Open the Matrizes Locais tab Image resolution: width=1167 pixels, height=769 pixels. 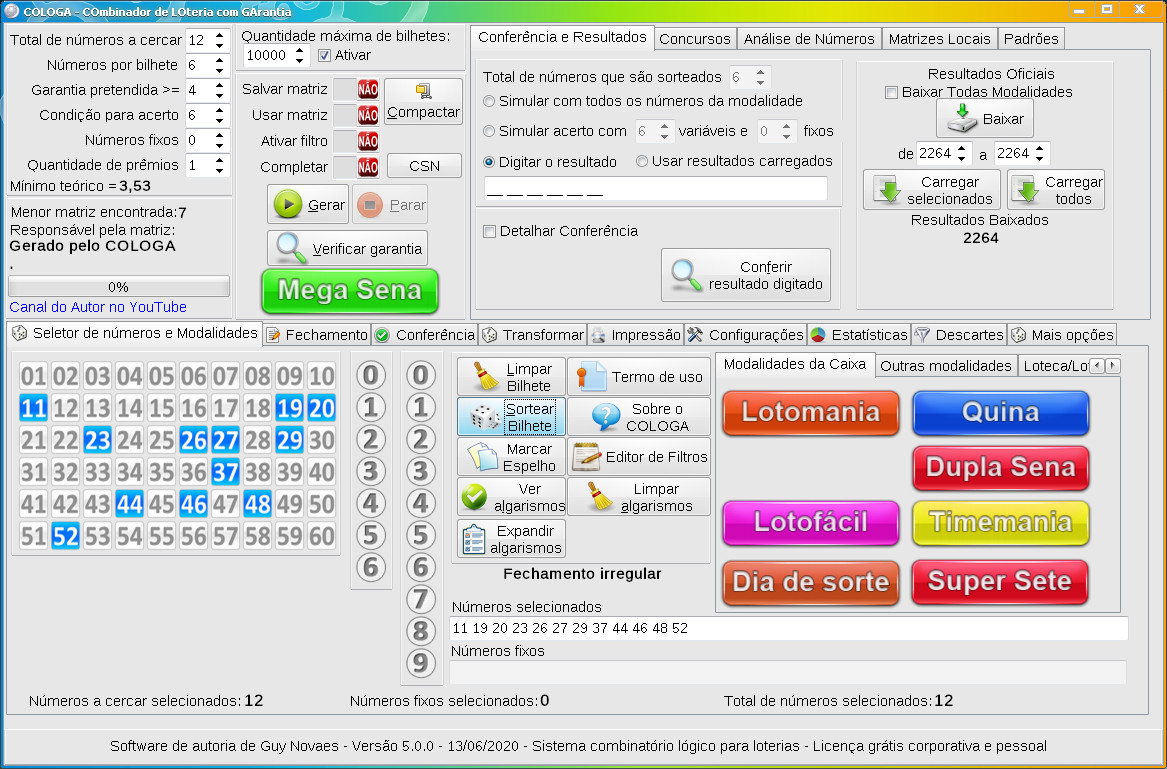click(939, 39)
